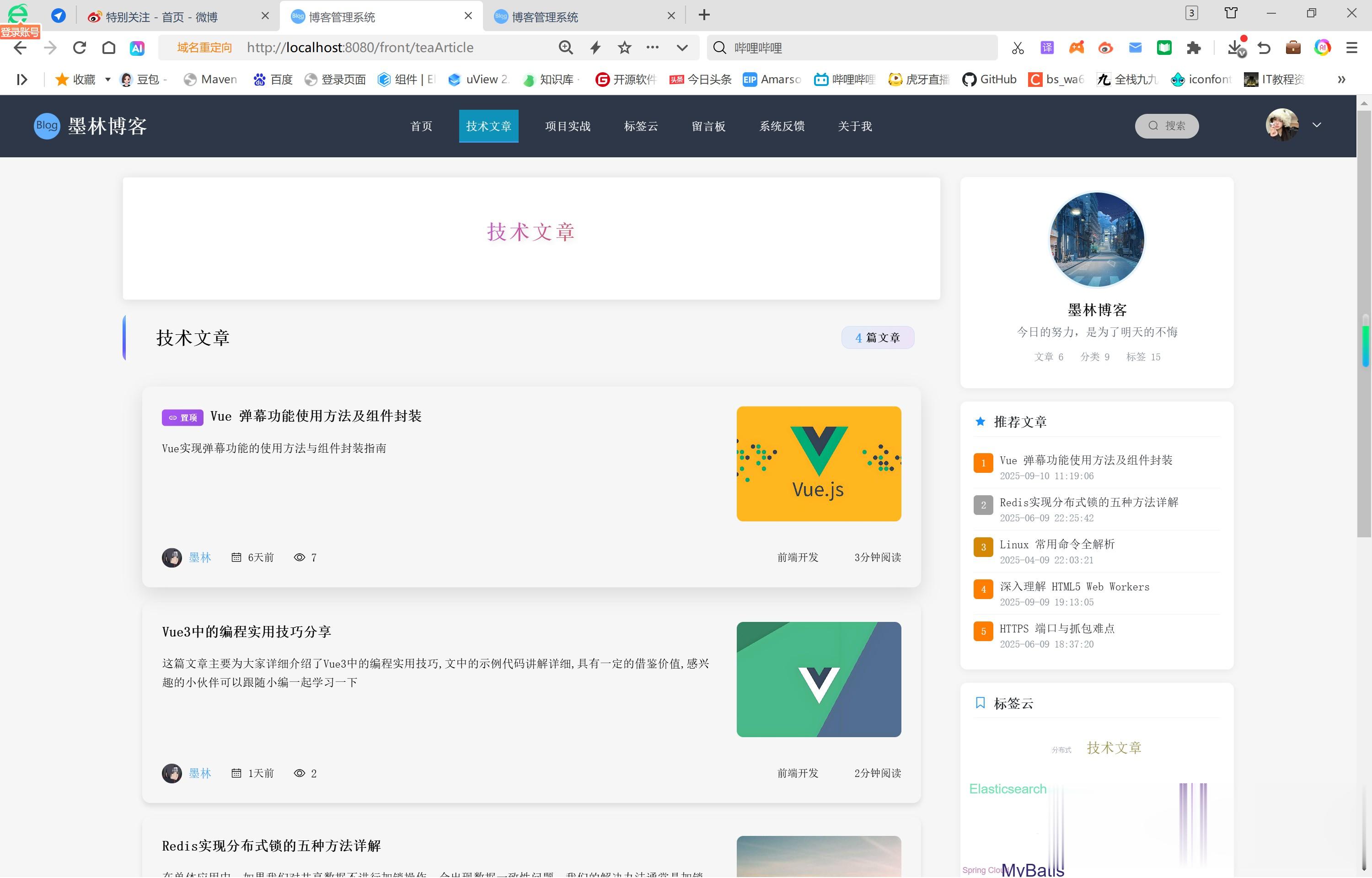Open recommended article Linux 常用命令全解析
The image size is (1372, 878).
(1057, 544)
